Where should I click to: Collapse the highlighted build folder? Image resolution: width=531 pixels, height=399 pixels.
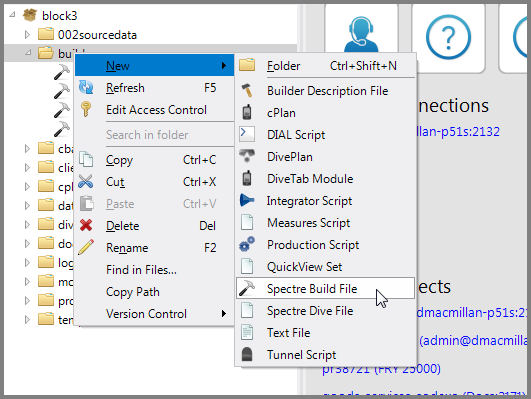click(x=28, y=52)
